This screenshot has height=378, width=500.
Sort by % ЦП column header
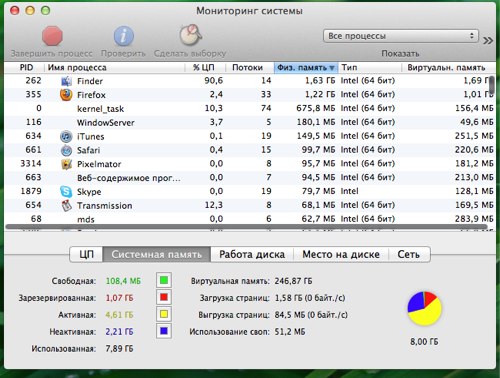205,68
